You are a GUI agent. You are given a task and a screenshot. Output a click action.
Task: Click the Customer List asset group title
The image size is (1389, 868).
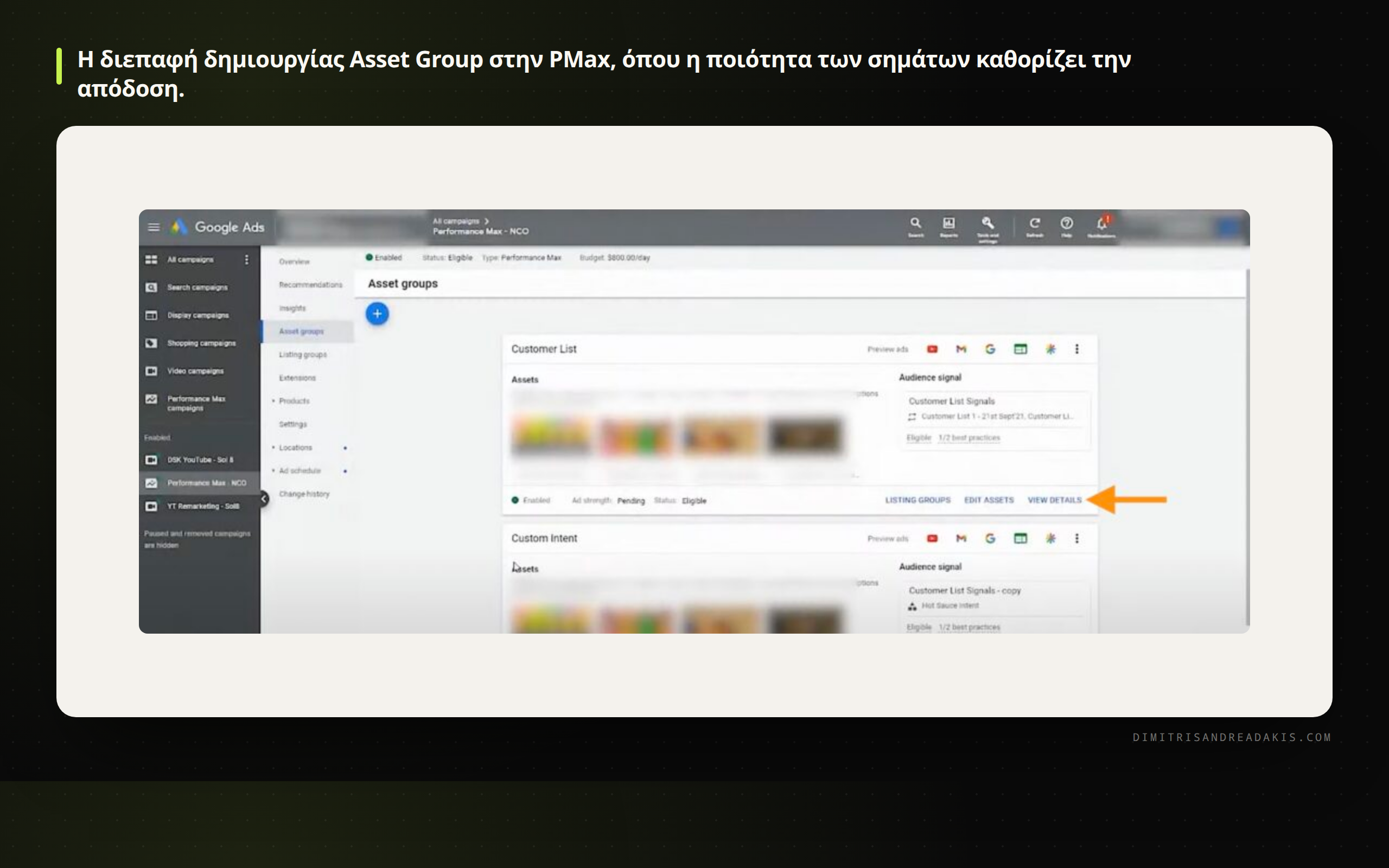pyautogui.click(x=544, y=349)
